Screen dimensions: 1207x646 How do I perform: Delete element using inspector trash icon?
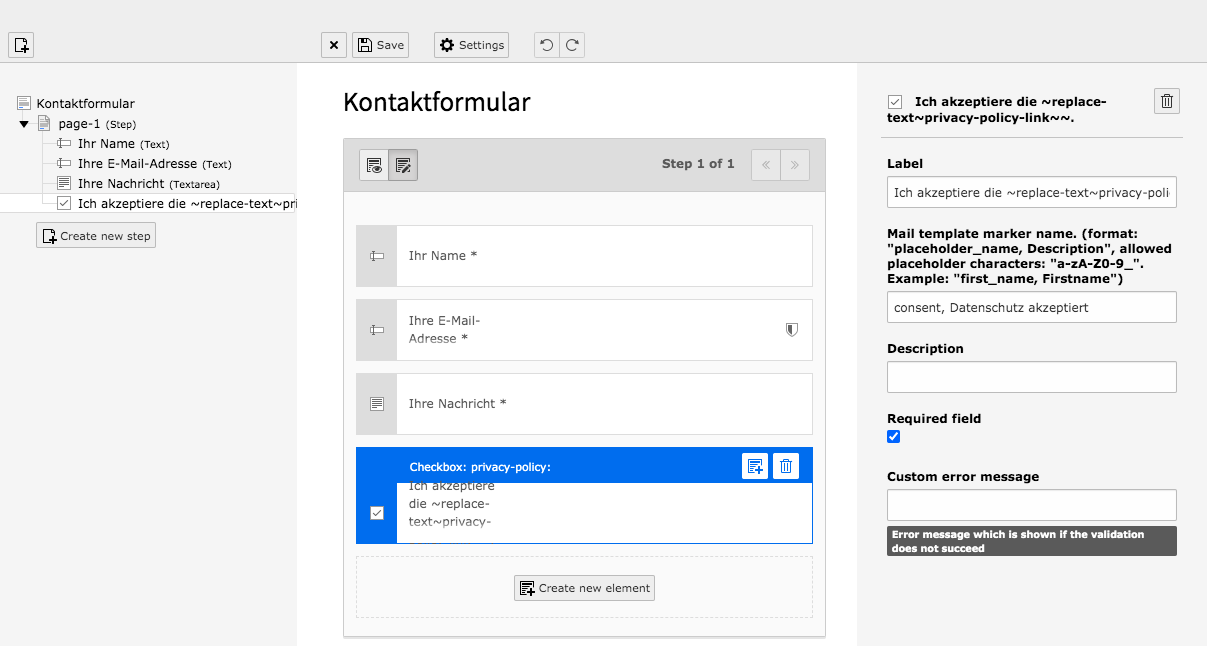click(1168, 101)
